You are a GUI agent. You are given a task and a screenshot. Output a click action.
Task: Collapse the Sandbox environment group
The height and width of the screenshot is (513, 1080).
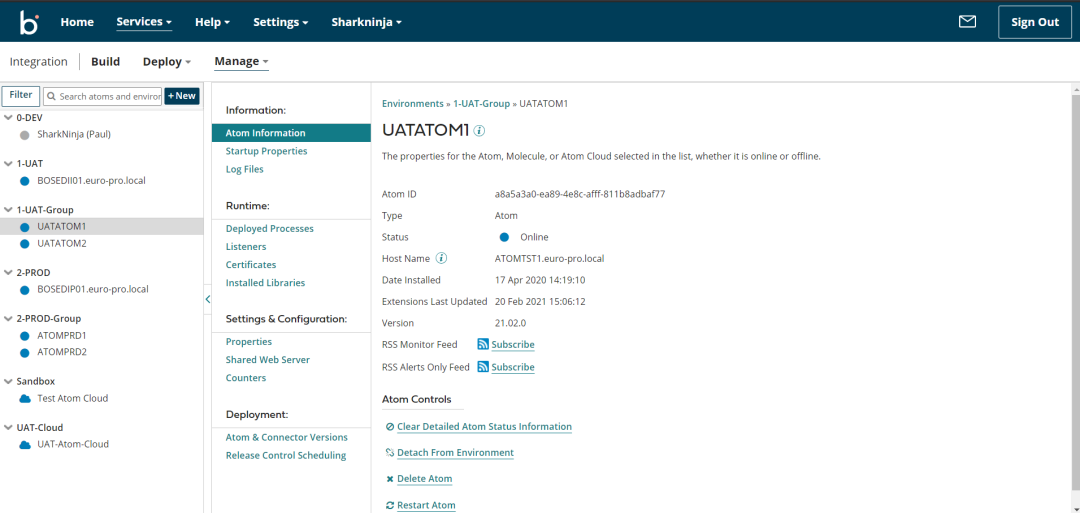(8, 381)
